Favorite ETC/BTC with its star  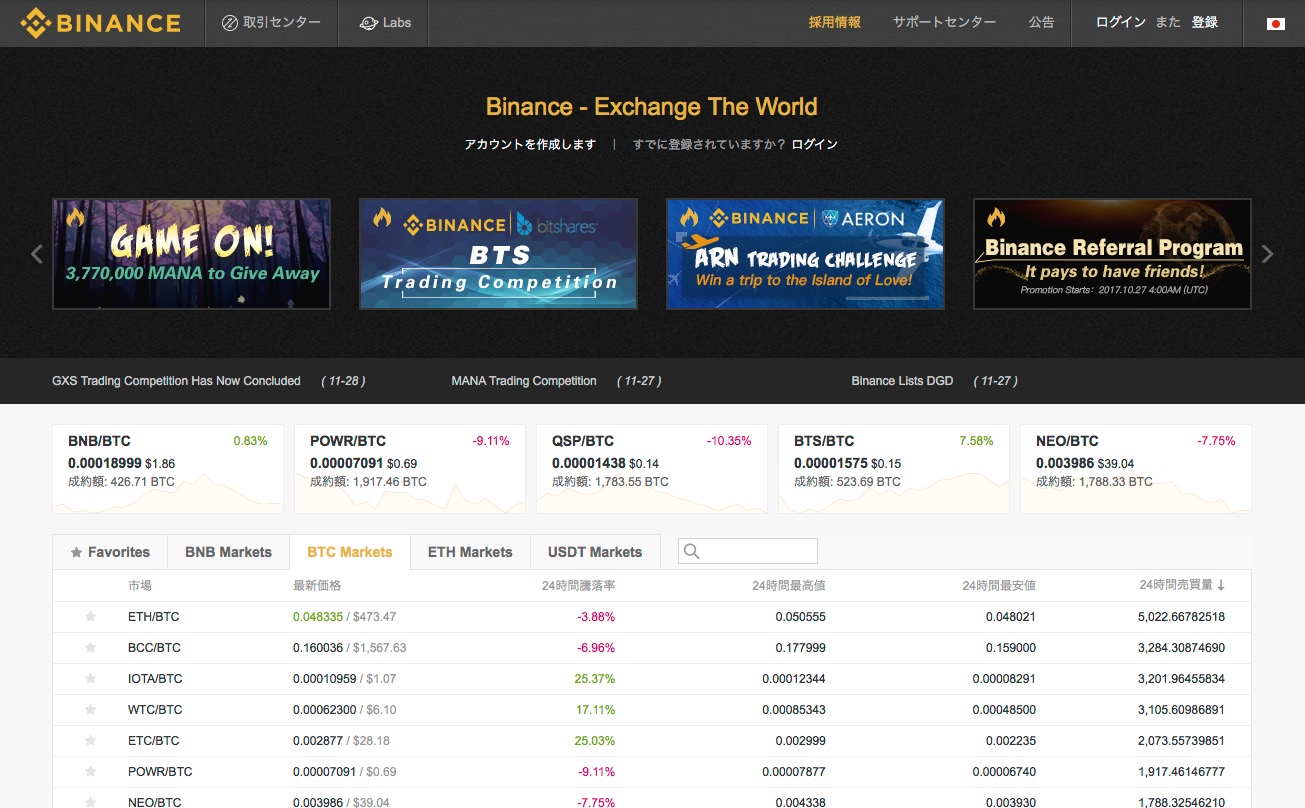click(x=90, y=741)
